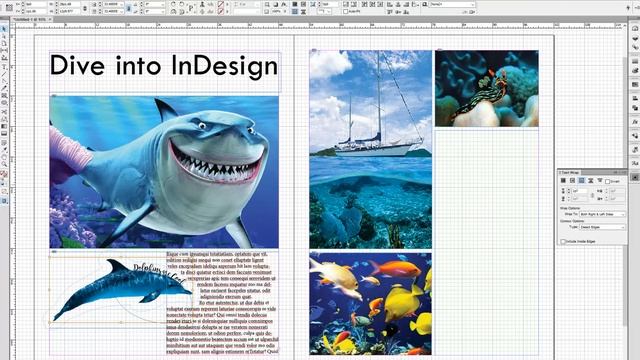The height and width of the screenshot is (360, 640).
Task: Toggle the Invert checkbox in Text Wrap
Action: tap(607, 182)
